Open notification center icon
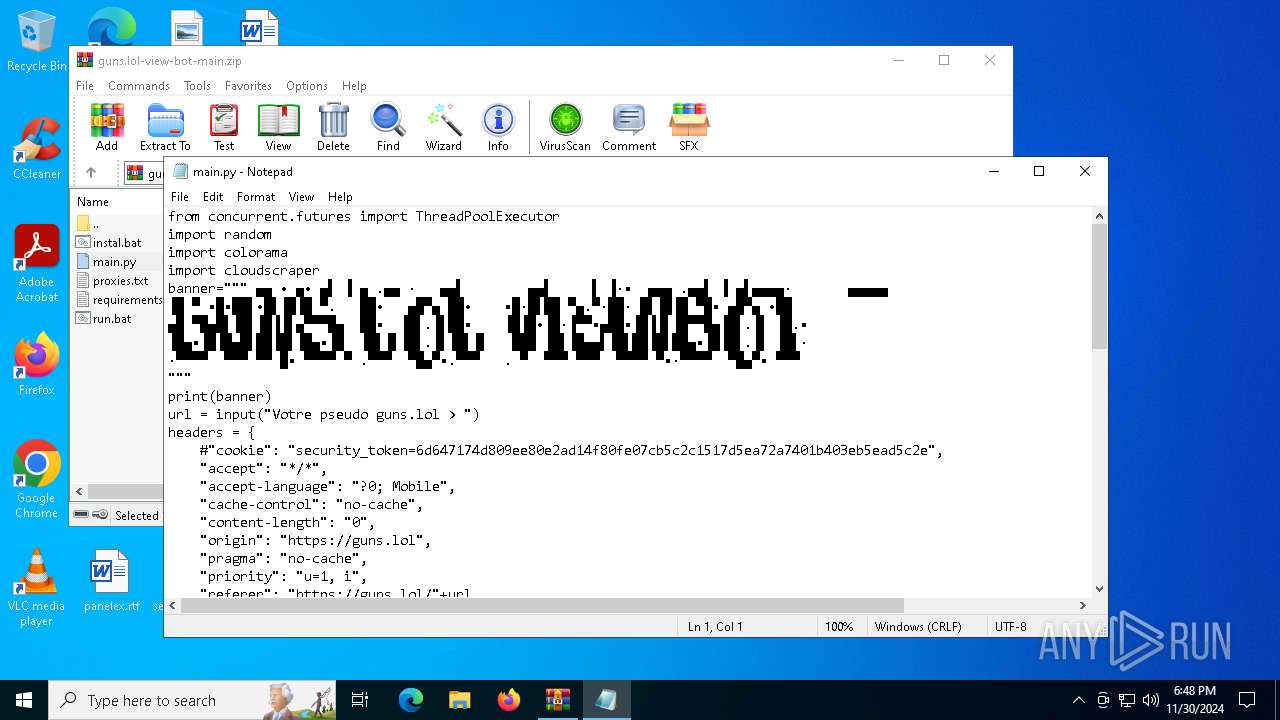 point(1247,700)
